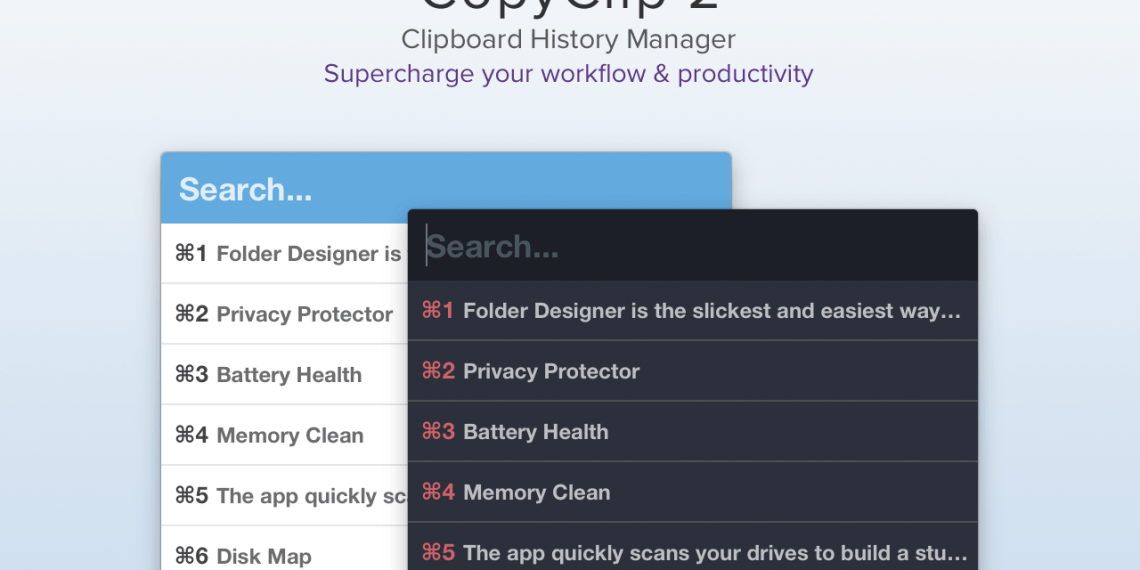This screenshot has width=1140, height=570.
Task: Click the red ⌘5 shortcut symbol in dark panel
Action: click(438, 553)
